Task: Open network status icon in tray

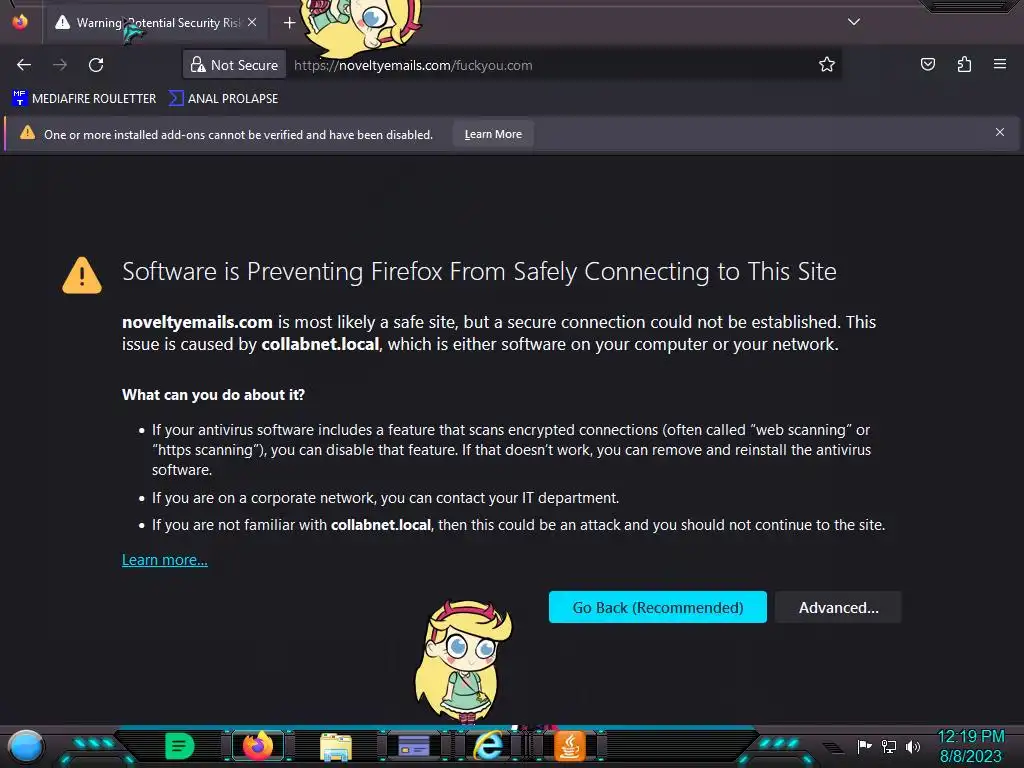Action: coord(889,746)
